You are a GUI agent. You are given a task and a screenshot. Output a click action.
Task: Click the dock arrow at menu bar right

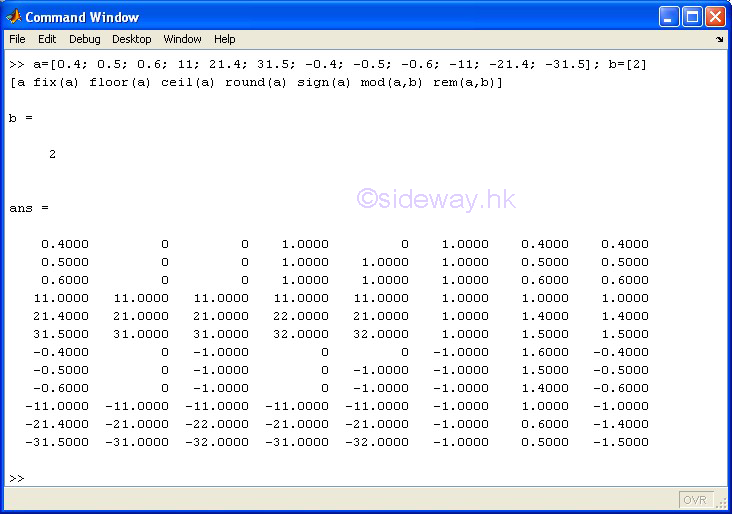(719, 40)
